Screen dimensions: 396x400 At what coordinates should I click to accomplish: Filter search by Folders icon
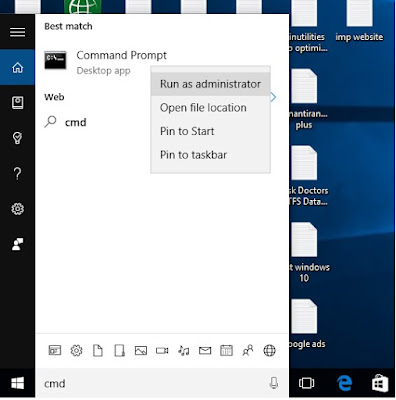119,351
